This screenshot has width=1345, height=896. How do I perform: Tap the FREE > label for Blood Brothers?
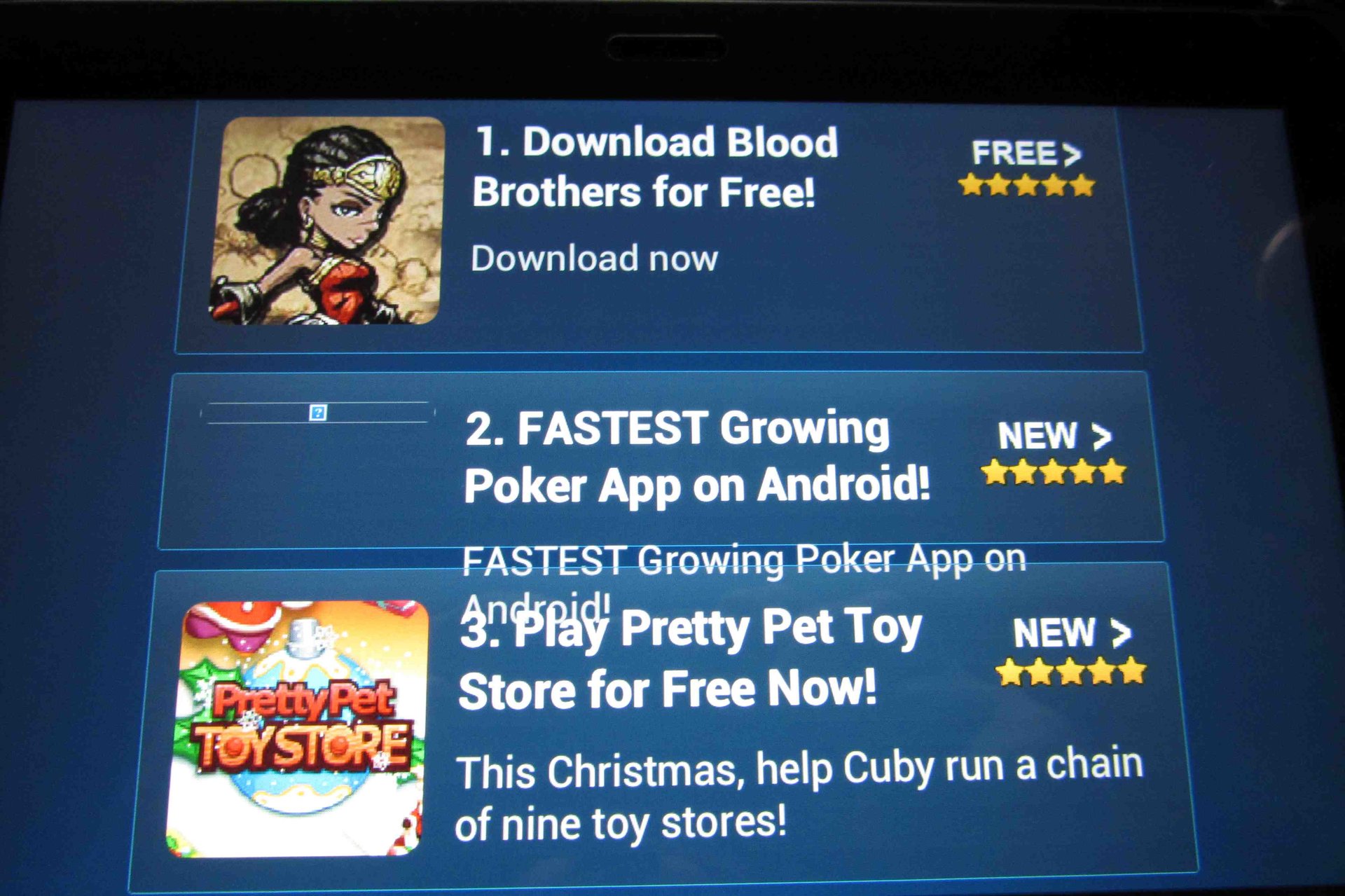point(1026,153)
